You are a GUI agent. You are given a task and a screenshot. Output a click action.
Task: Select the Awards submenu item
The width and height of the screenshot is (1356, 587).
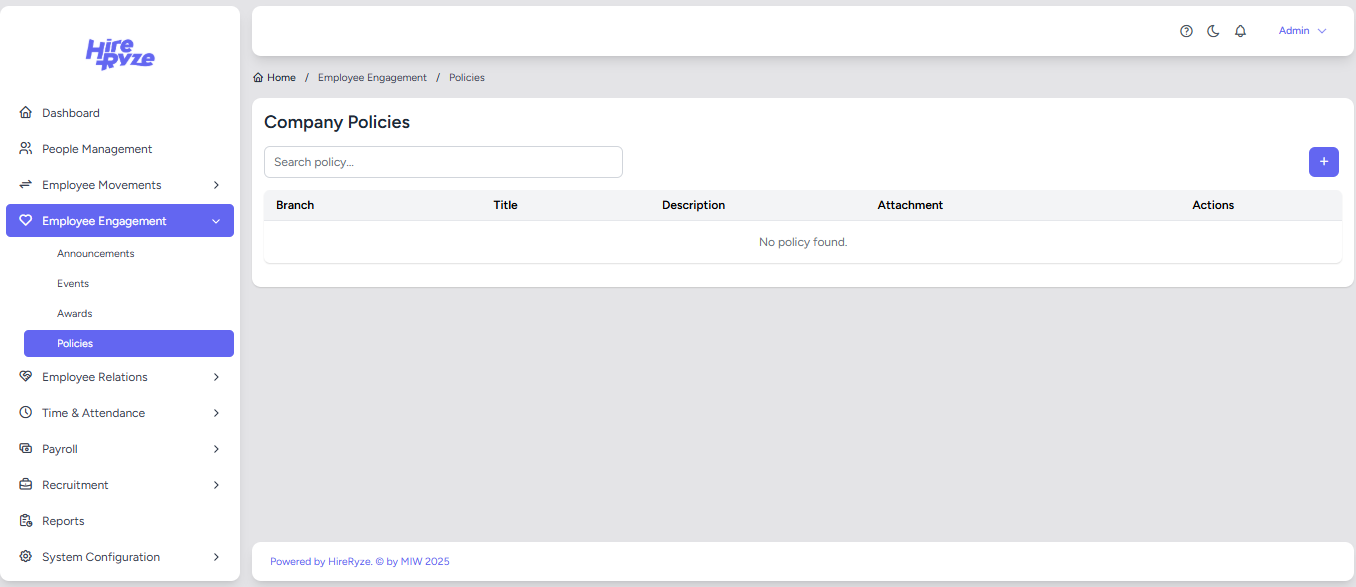point(75,314)
